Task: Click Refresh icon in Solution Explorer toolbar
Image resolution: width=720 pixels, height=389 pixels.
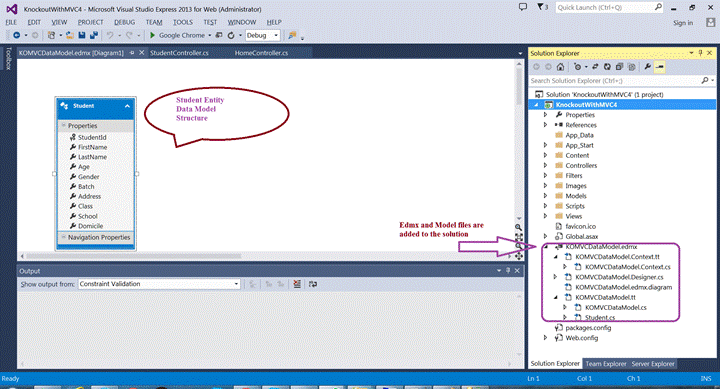Action: point(607,67)
